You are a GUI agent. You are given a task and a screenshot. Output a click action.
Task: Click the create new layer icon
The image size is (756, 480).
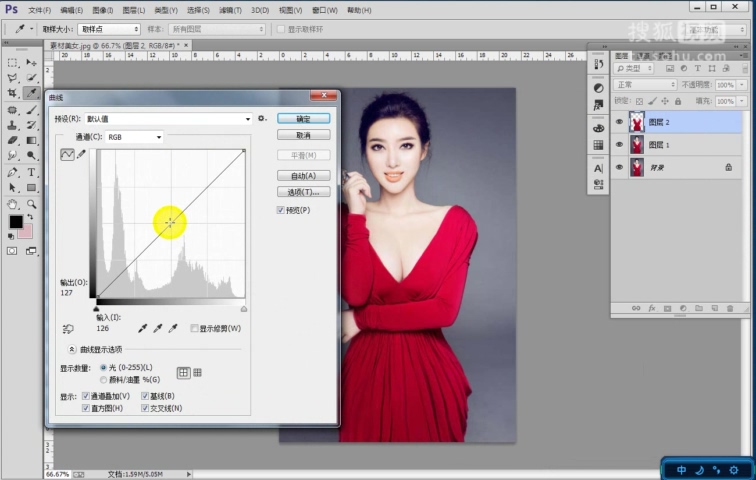click(x=715, y=308)
